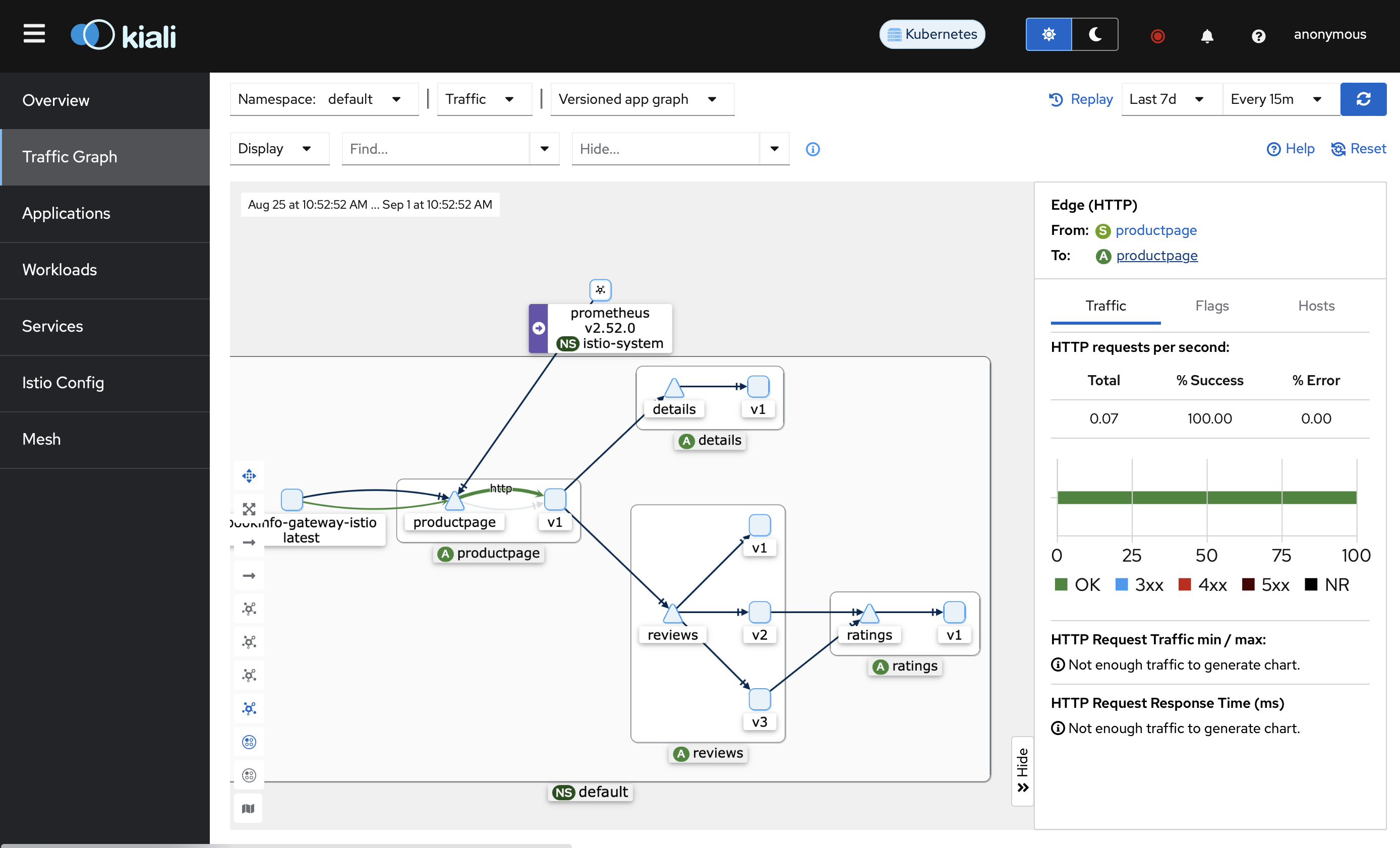Open Mesh in sidebar
The image size is (1400, 848).
click(x=105, y=440)
